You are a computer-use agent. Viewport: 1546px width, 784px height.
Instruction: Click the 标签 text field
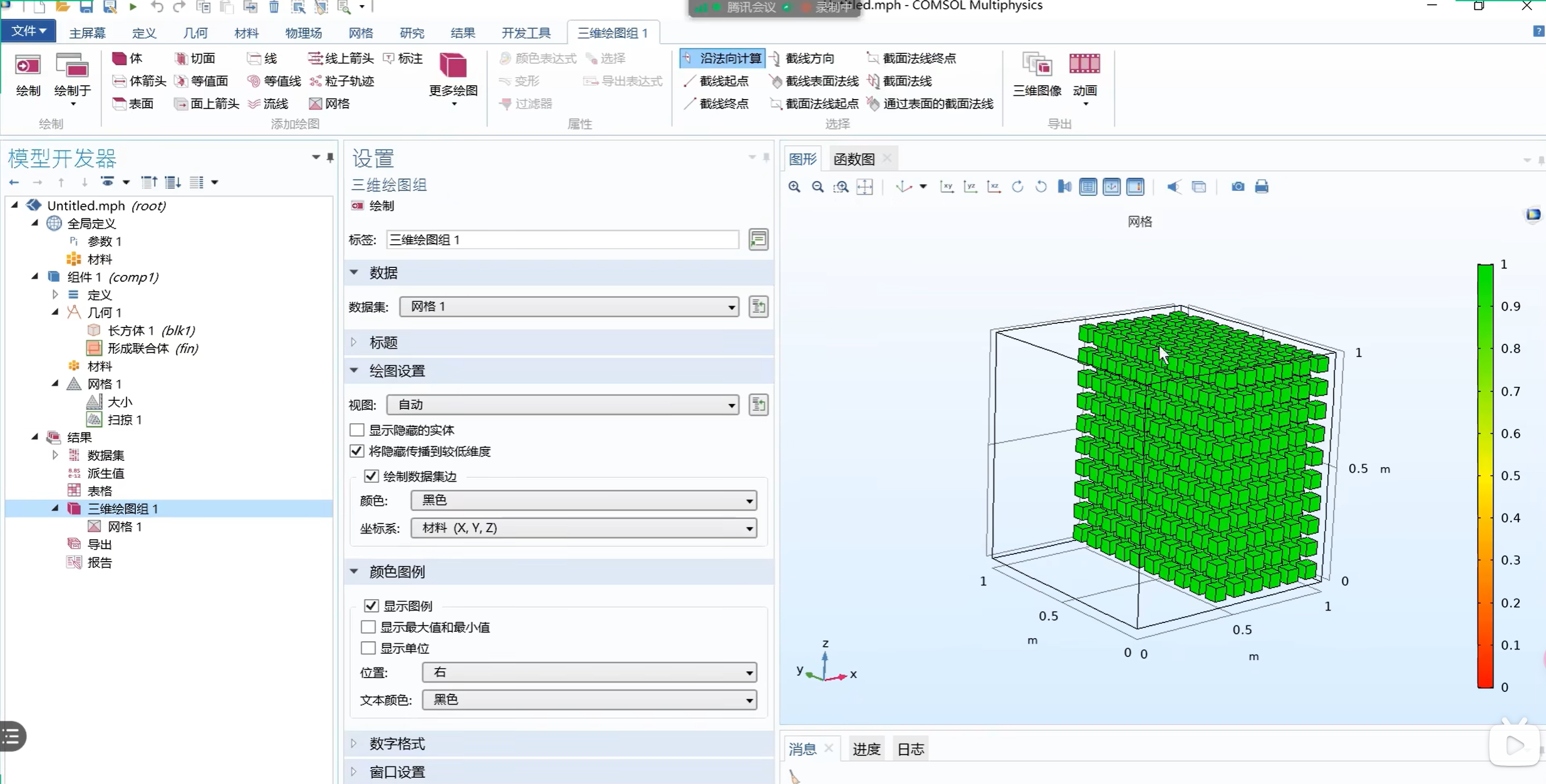pyautogui.click(x=562, y=240)
